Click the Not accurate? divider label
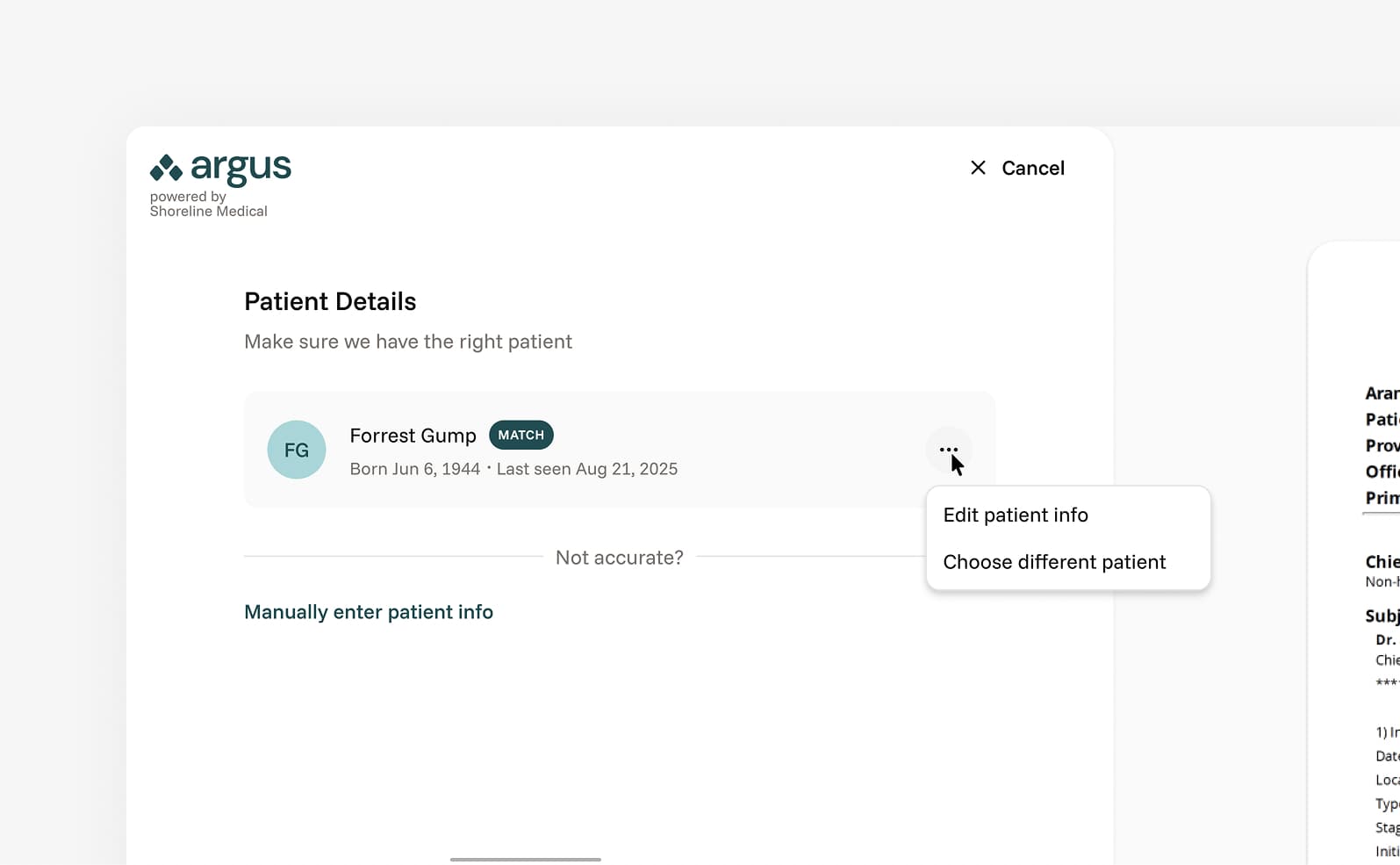1400x865 pixels. [x=619, y=558]
